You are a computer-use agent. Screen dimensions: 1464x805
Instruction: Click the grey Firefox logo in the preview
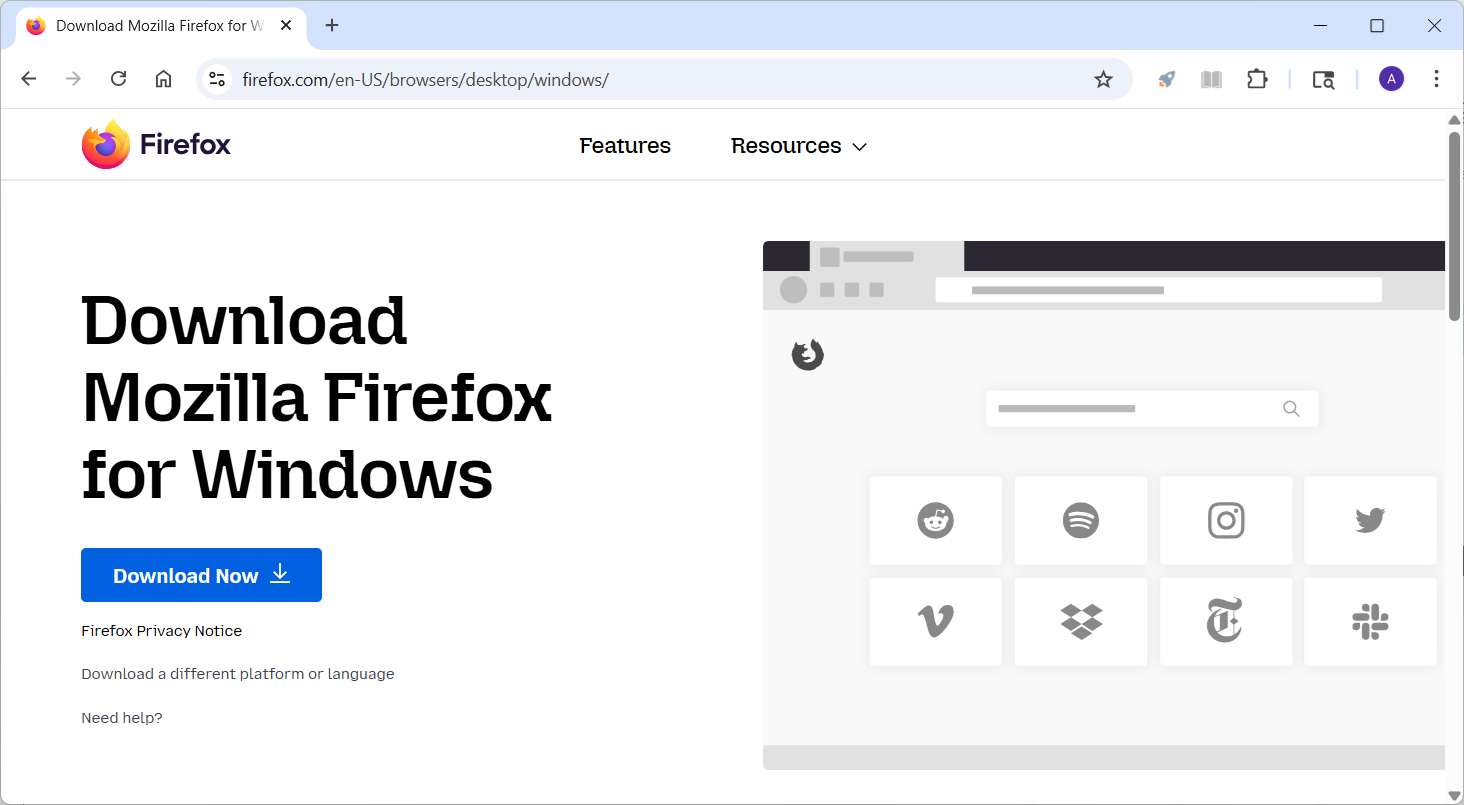click(808, 354)
